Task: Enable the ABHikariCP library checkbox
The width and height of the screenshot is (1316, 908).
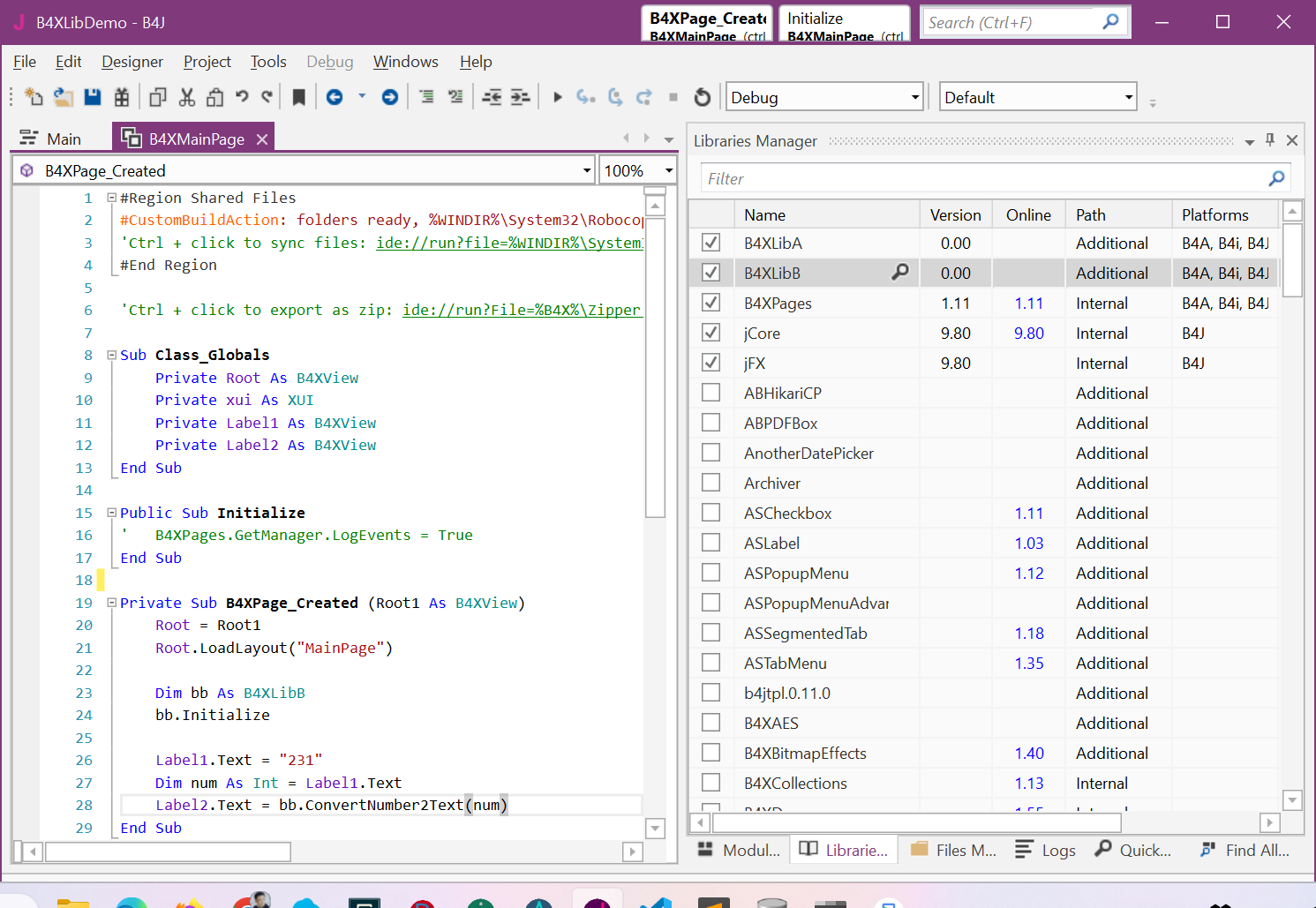Action: click(711, 393)
